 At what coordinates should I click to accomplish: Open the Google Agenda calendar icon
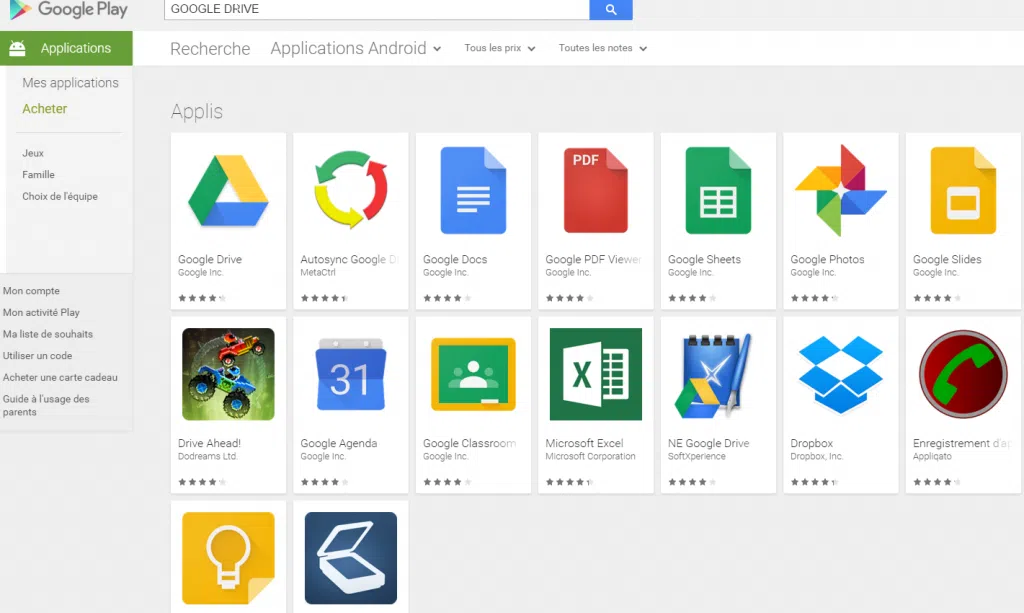click(351, 374)
